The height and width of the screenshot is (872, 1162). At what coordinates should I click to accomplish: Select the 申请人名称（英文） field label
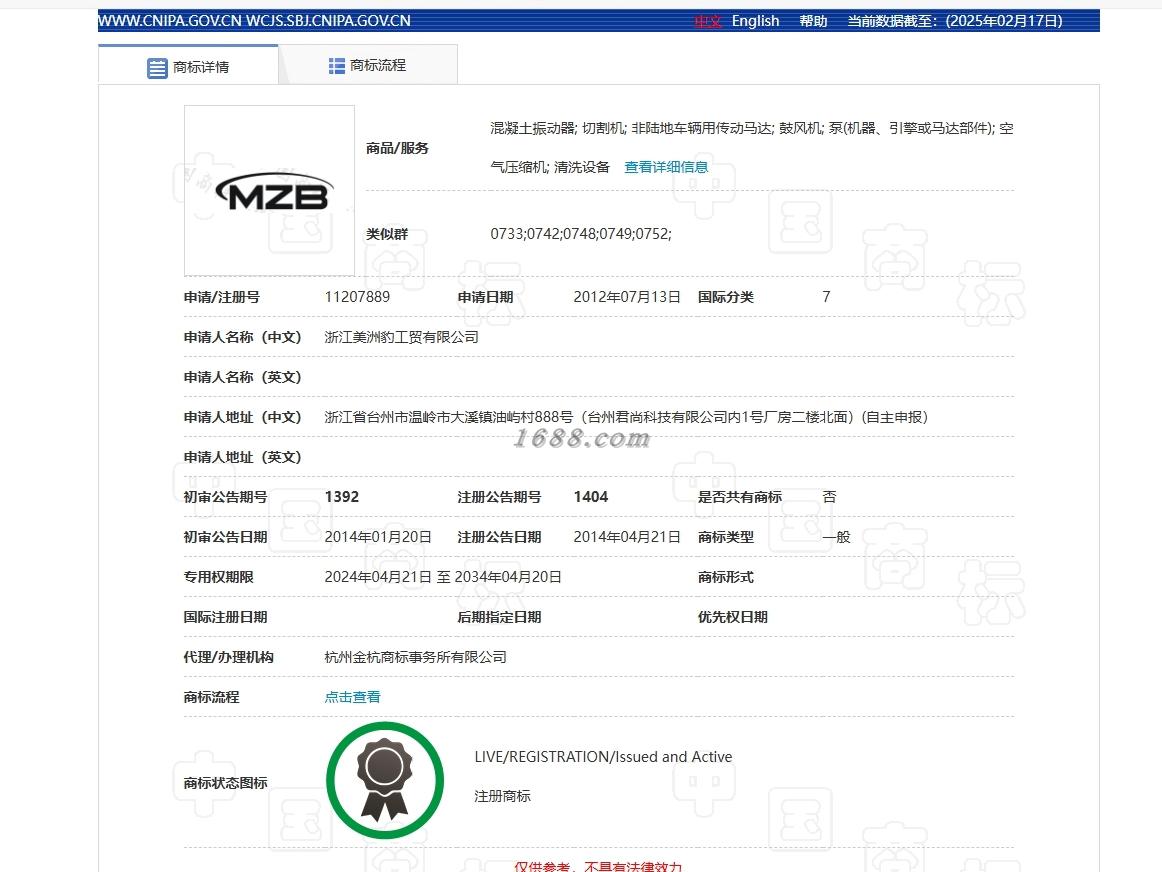click(242, 377)
